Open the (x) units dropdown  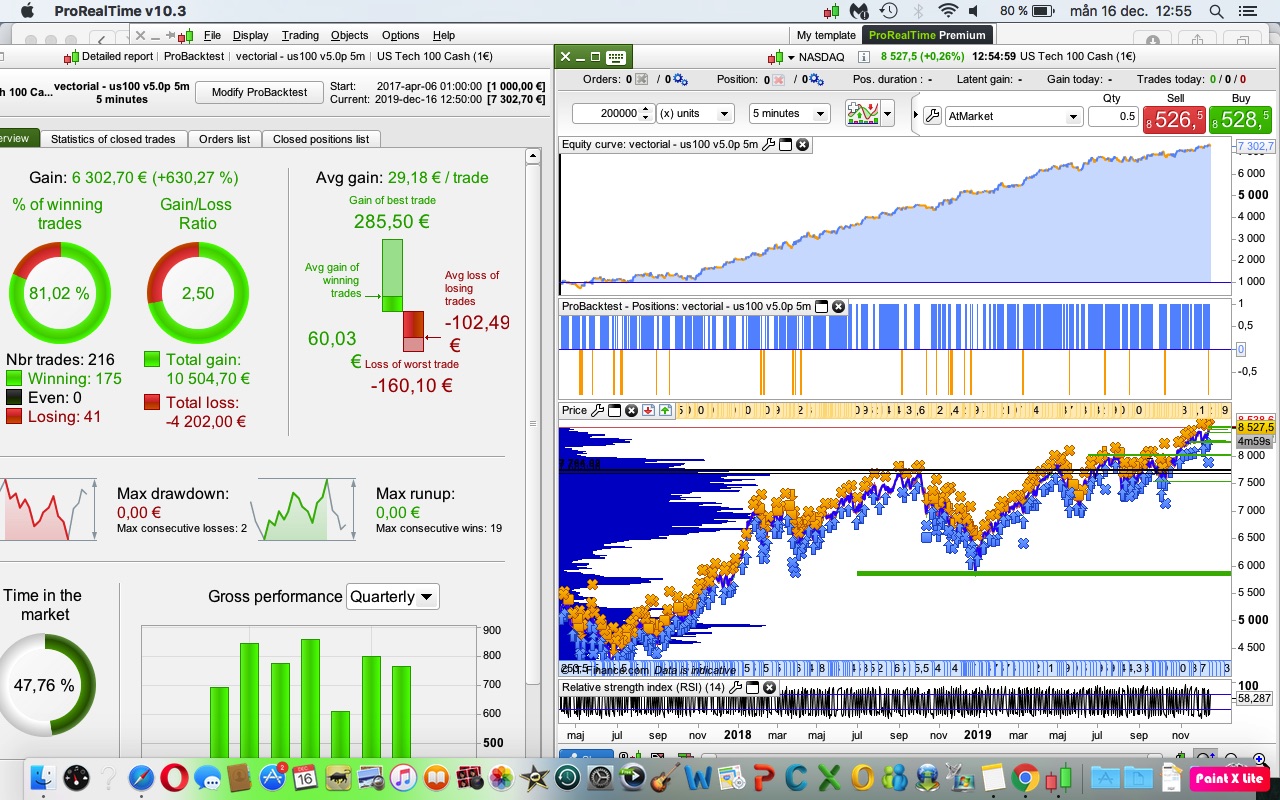pos(695,114)
